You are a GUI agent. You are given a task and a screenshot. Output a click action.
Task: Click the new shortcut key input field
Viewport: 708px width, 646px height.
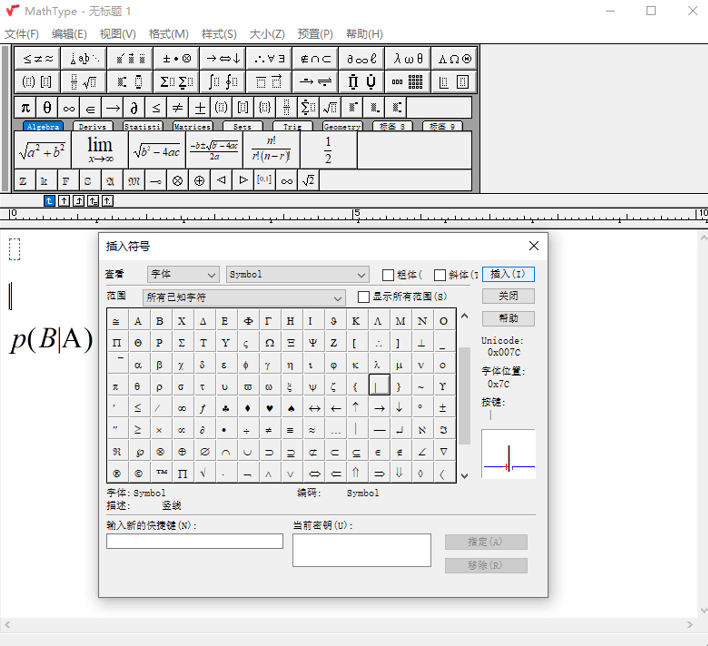coord(194,541)
